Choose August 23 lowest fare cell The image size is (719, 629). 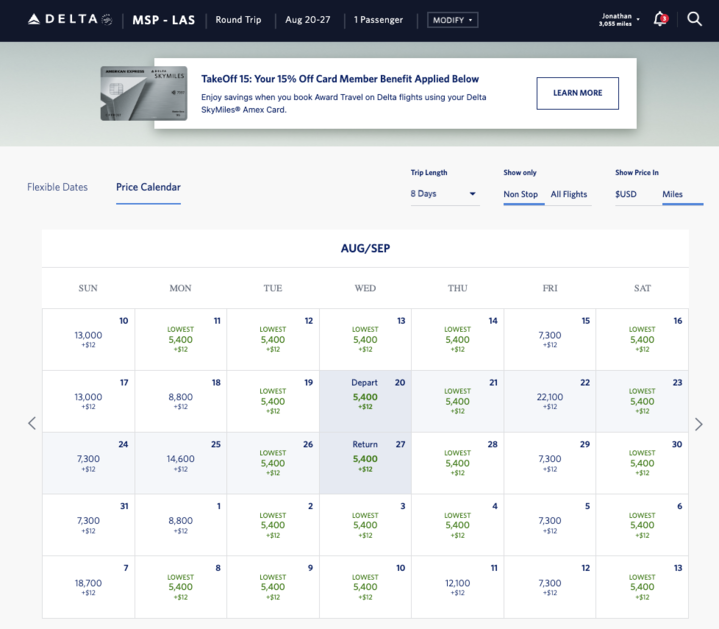[x=642, y=401]
